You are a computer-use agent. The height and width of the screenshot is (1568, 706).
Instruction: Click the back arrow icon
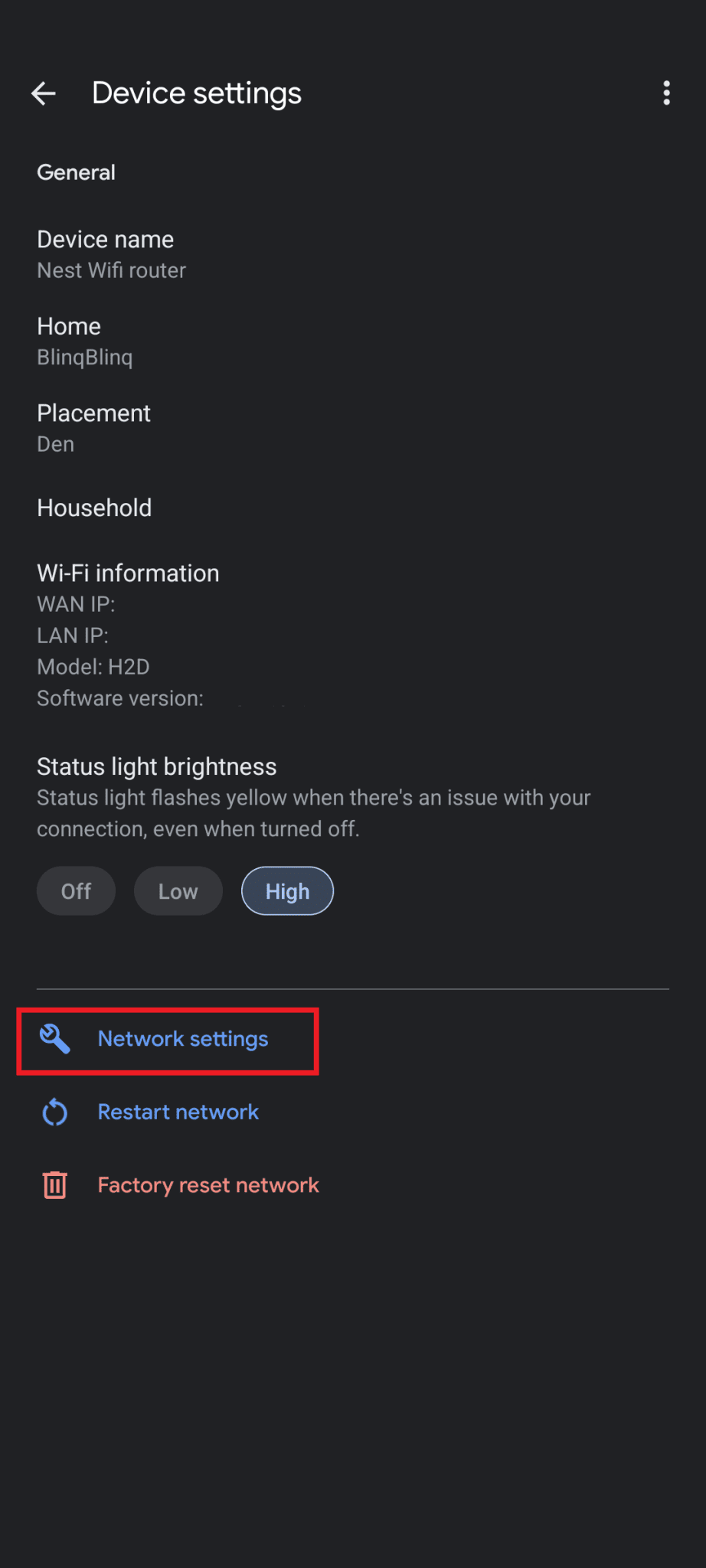(x=44, y=93)
